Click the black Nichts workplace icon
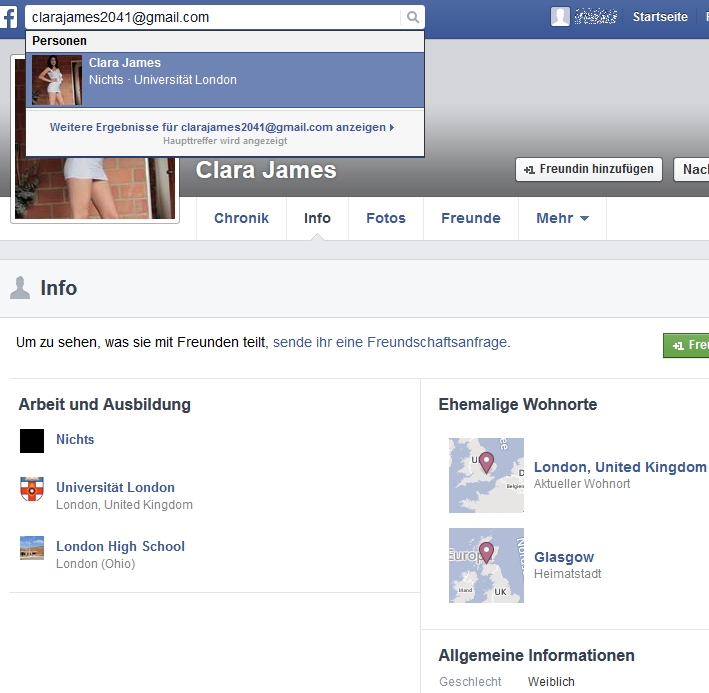709x693 pixels. (x=32, y=441)
